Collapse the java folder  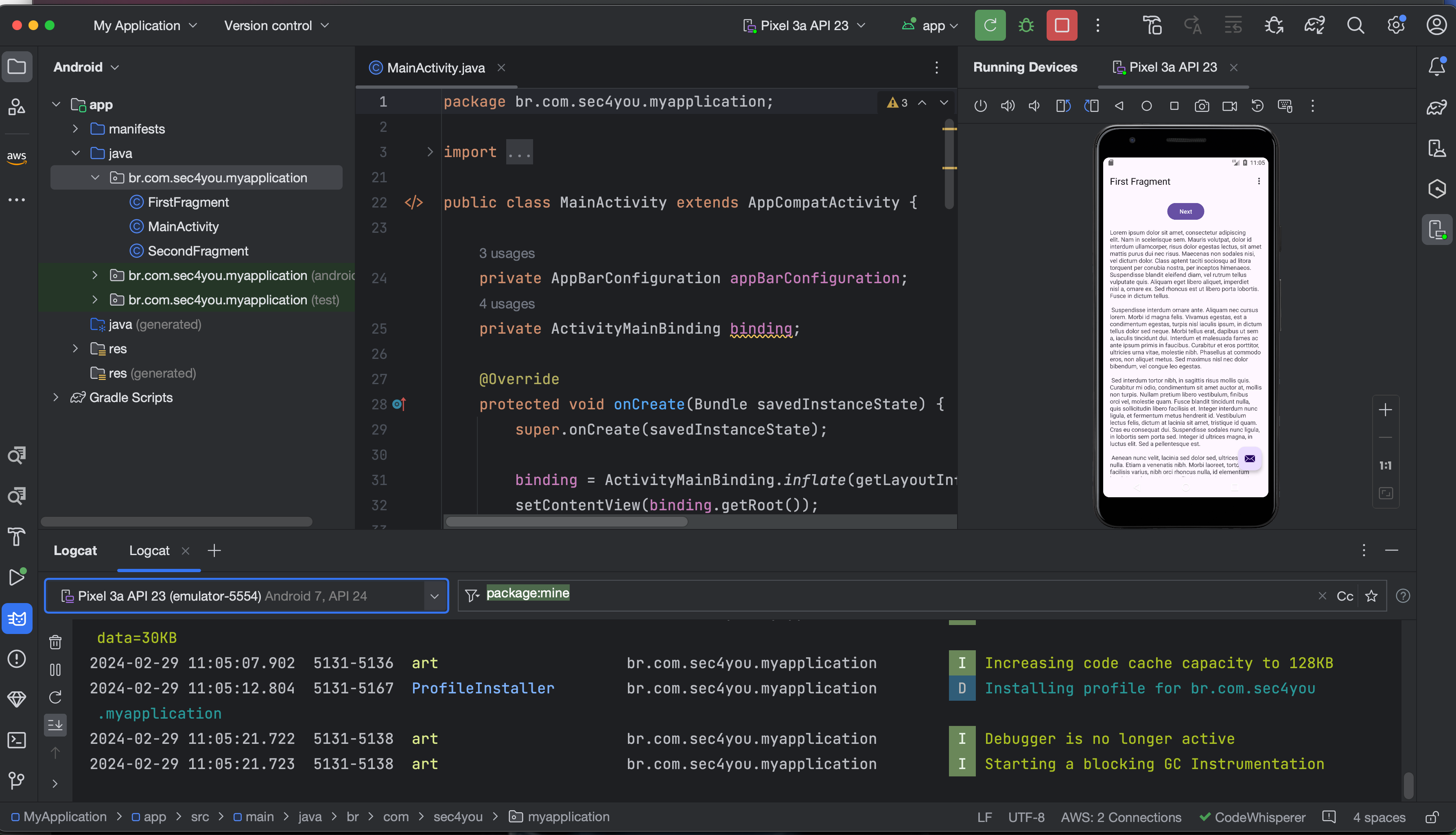(75, 153)
